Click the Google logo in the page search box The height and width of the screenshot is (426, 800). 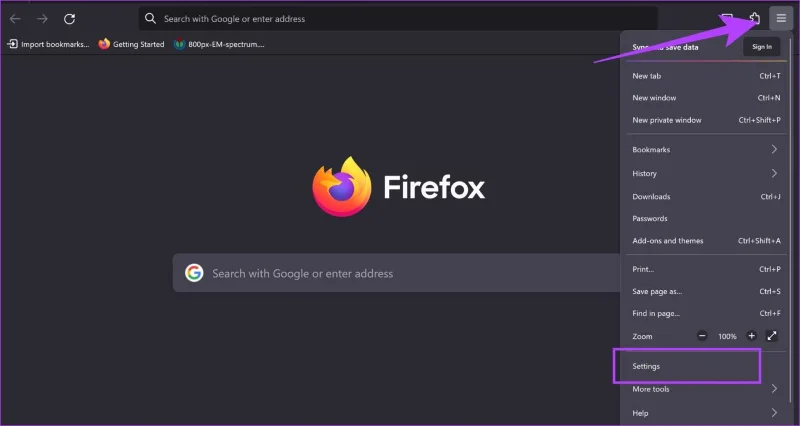coord(194,273)
